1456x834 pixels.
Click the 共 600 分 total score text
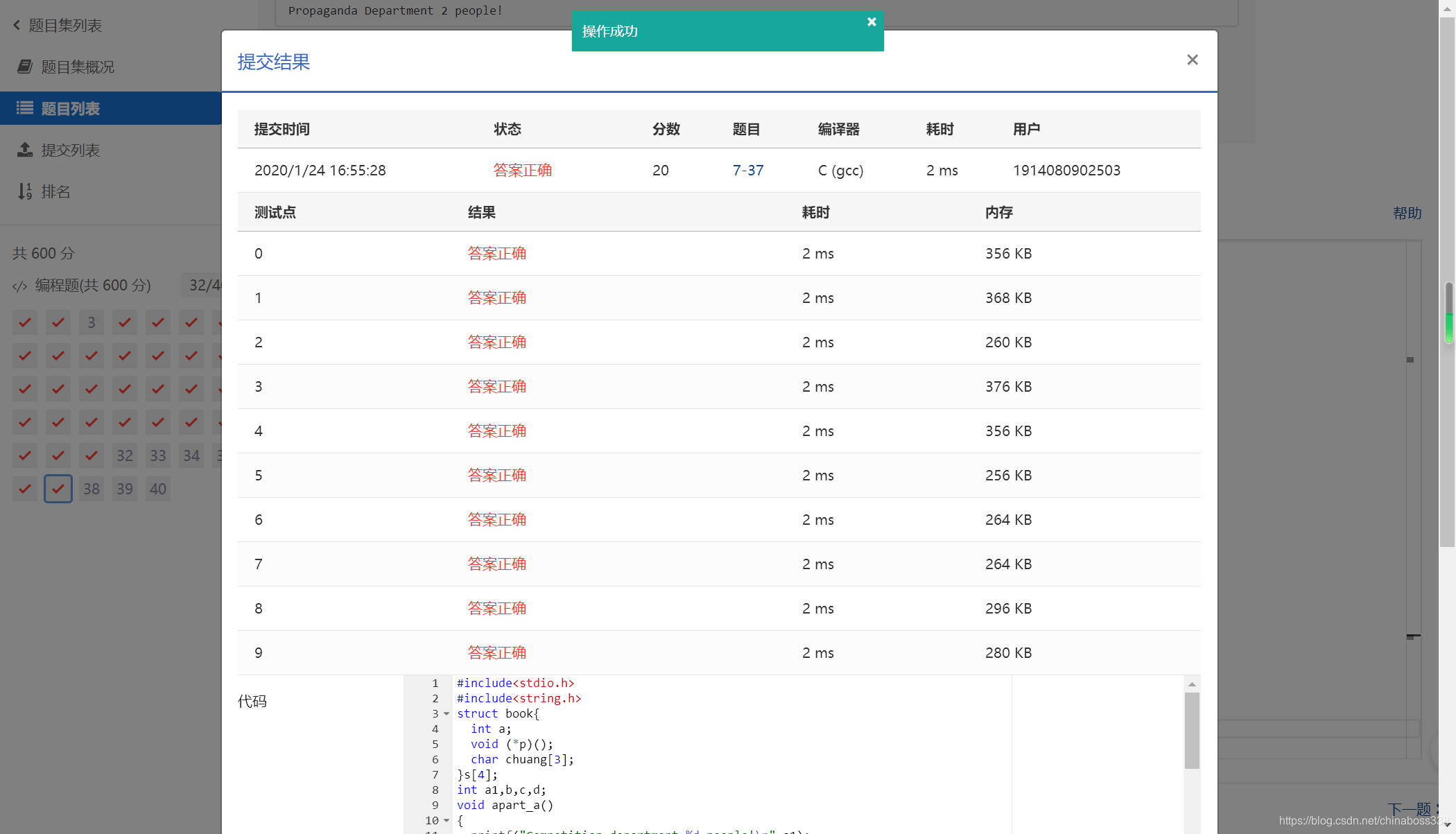pos(44,254)
